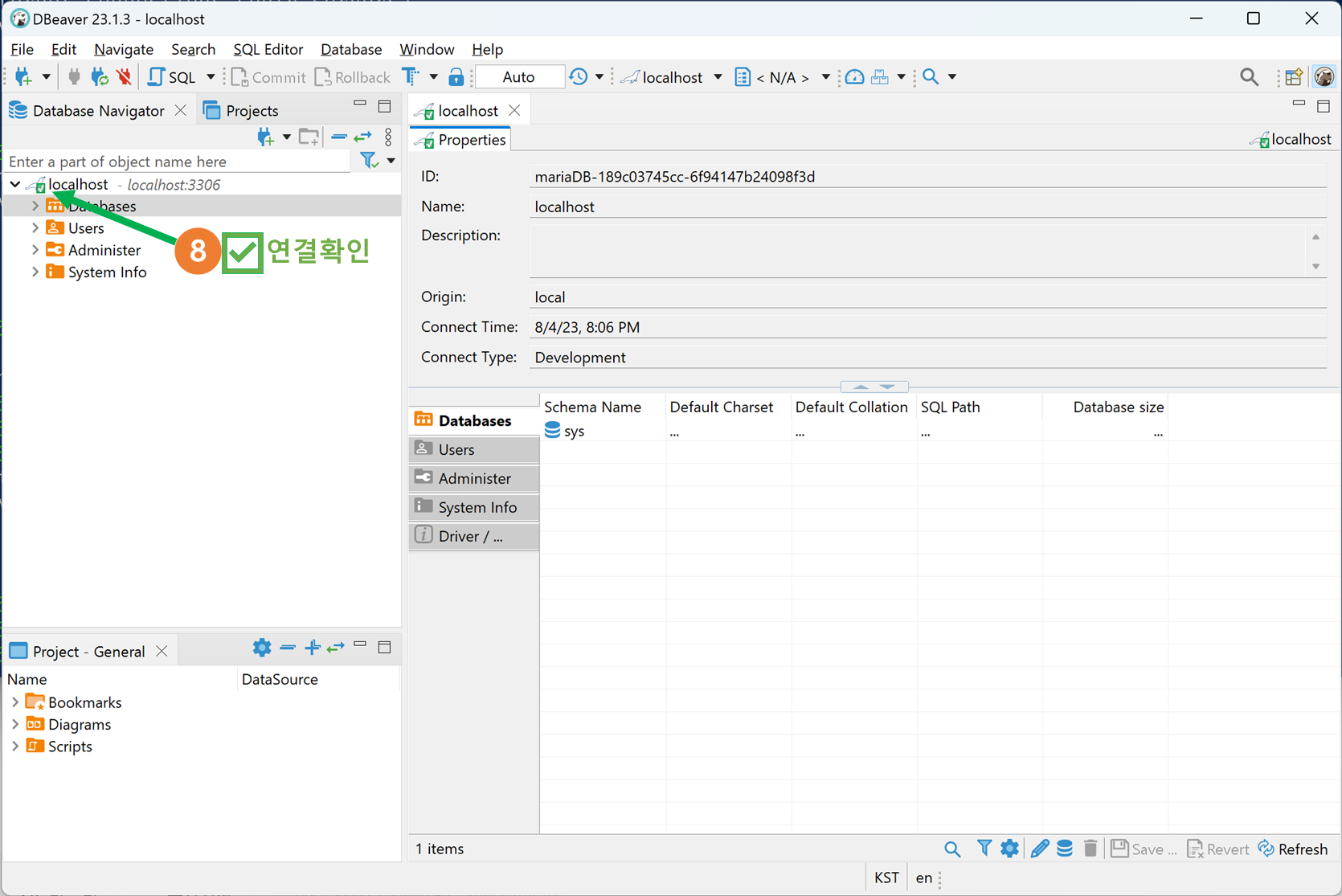This screenshot has width=1342, height=896.
Task: Open the active schema N/A dropdown
Action: tap(782, 77)
